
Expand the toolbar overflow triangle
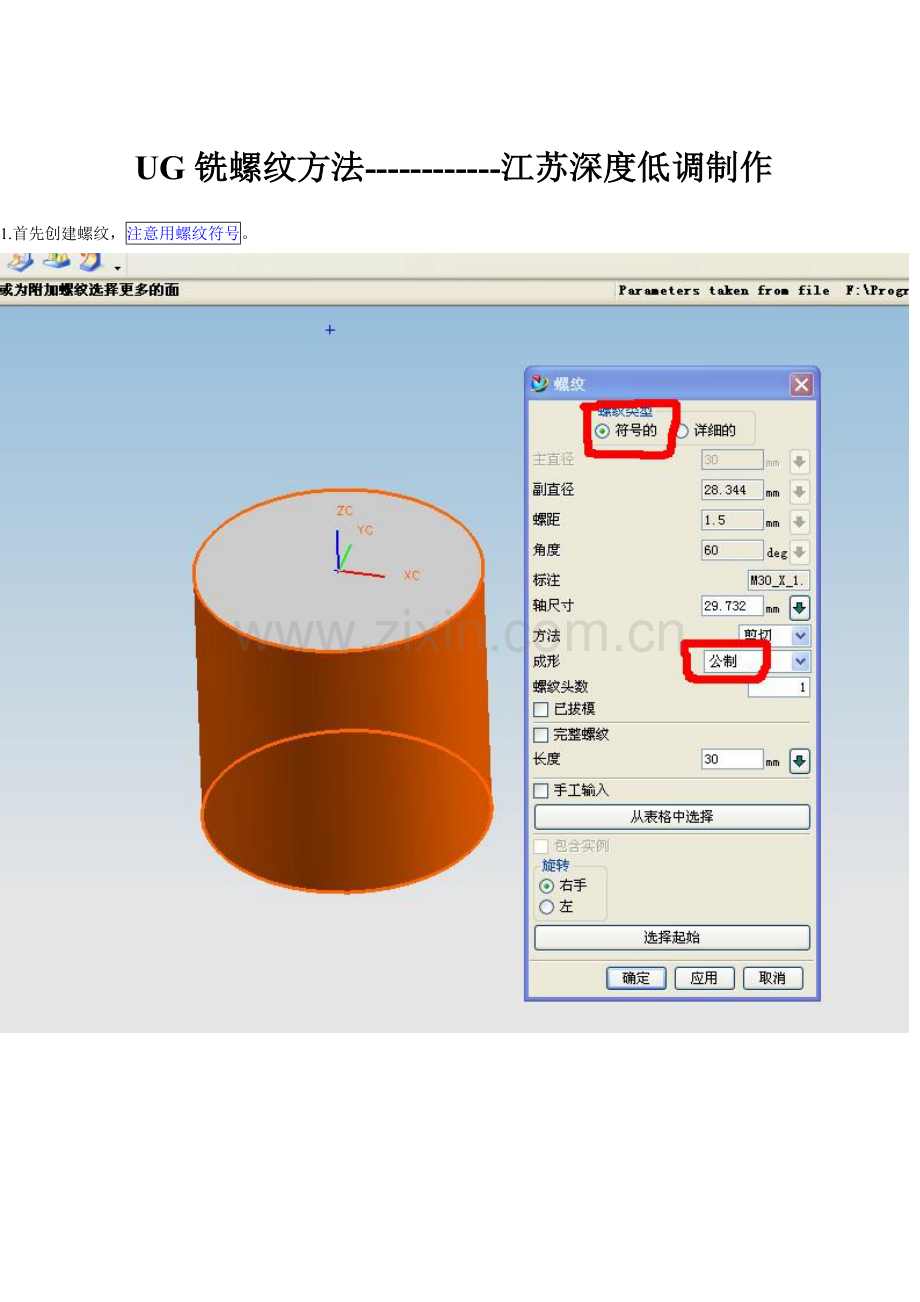pos(117,268)
